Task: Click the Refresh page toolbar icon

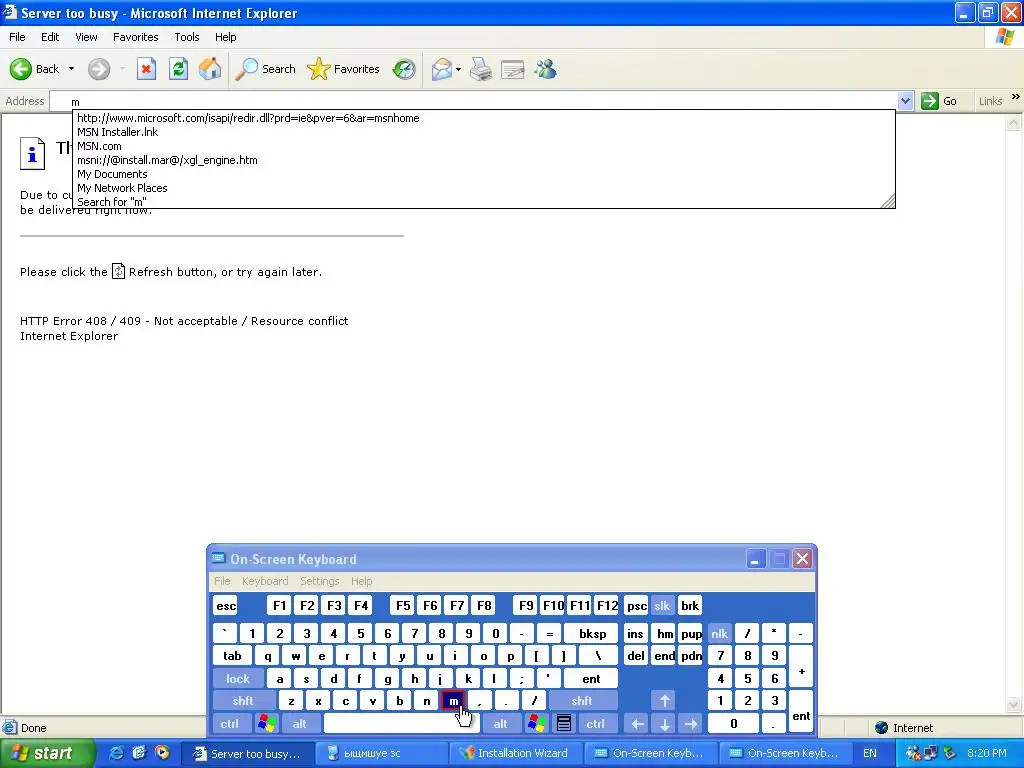Action: [x=178, y=69]
